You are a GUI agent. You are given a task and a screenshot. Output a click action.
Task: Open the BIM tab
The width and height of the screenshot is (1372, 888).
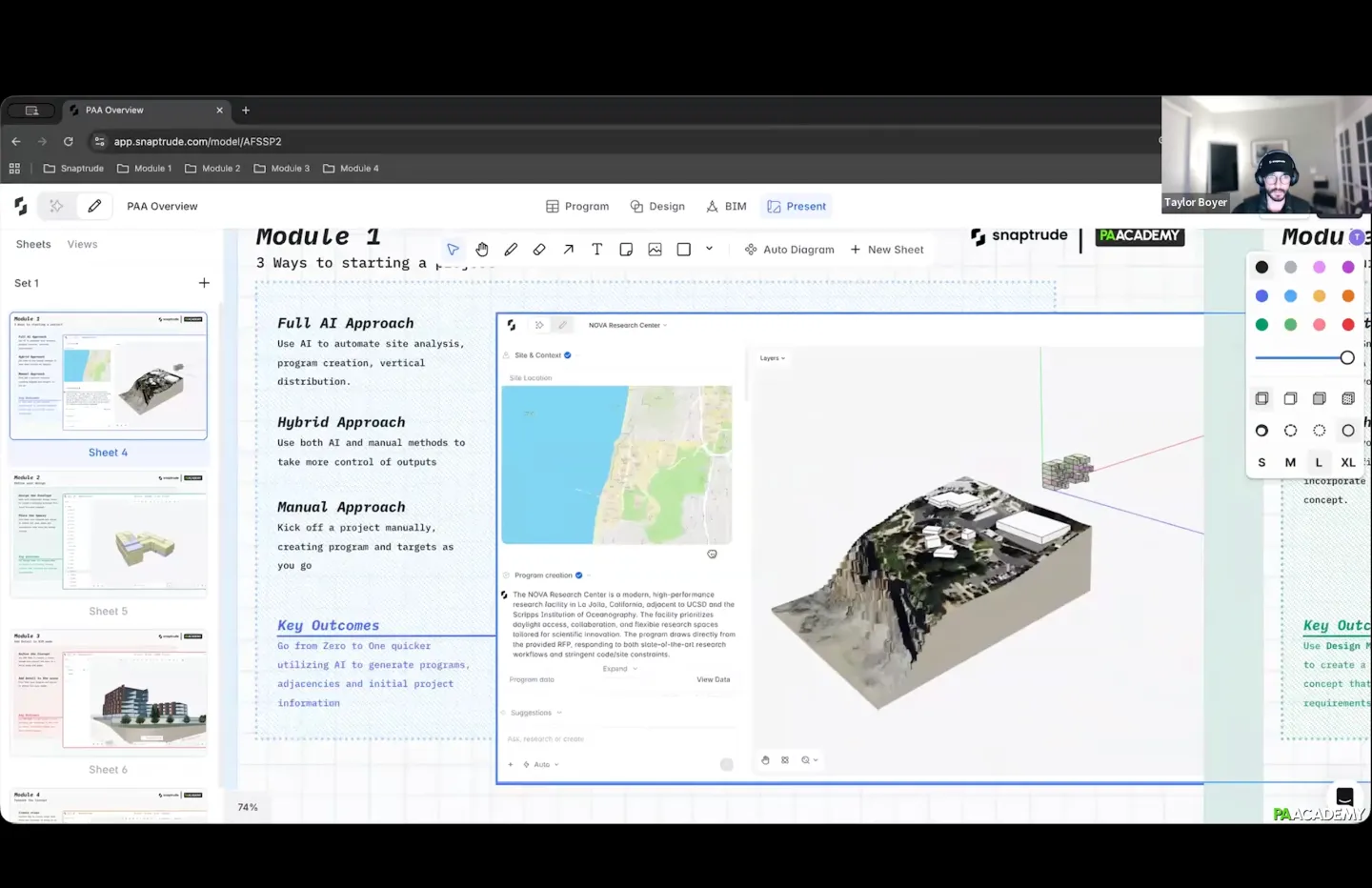pos(726,207)
